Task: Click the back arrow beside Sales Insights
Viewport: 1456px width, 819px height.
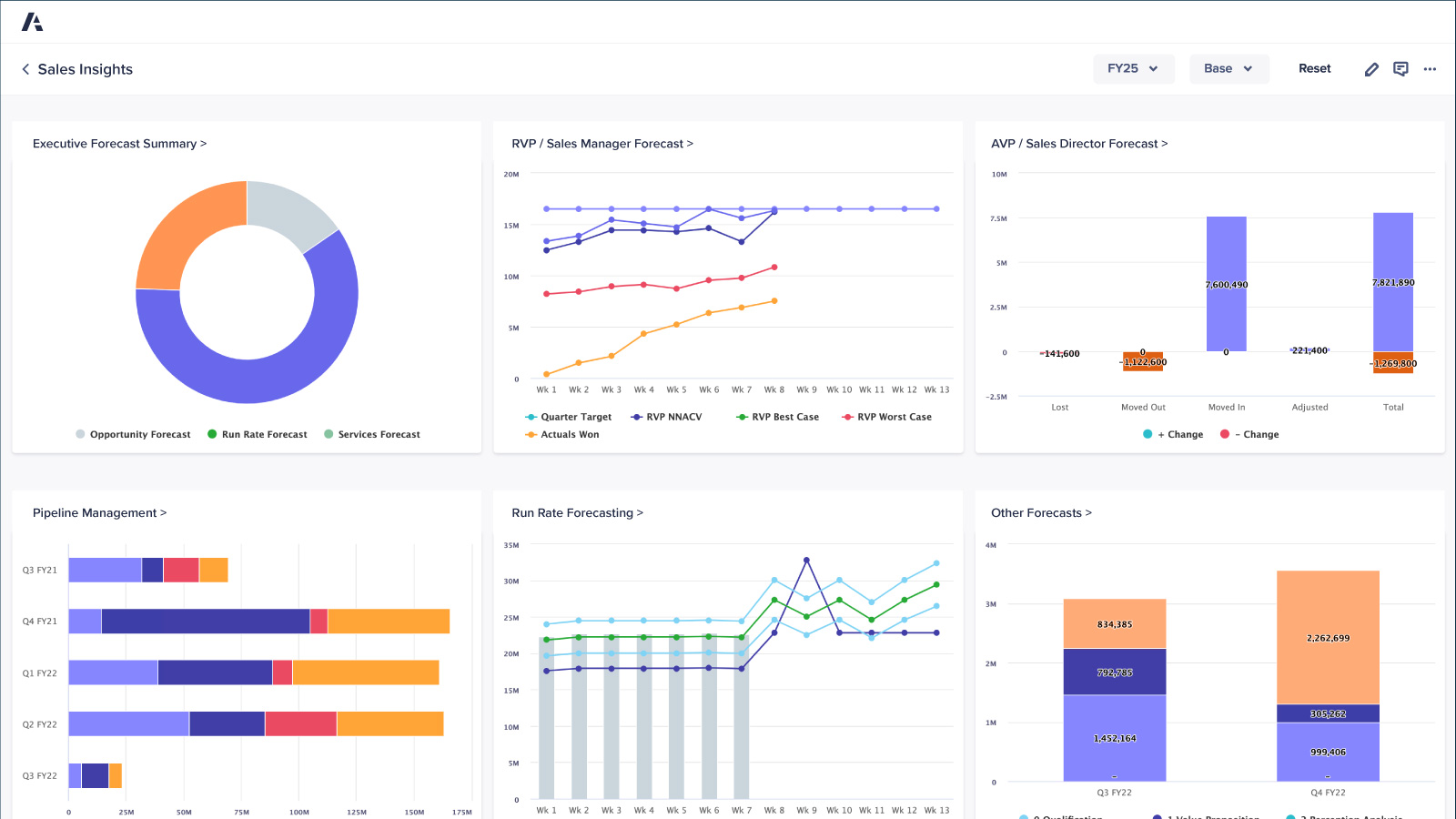Action: pos(25,69)
